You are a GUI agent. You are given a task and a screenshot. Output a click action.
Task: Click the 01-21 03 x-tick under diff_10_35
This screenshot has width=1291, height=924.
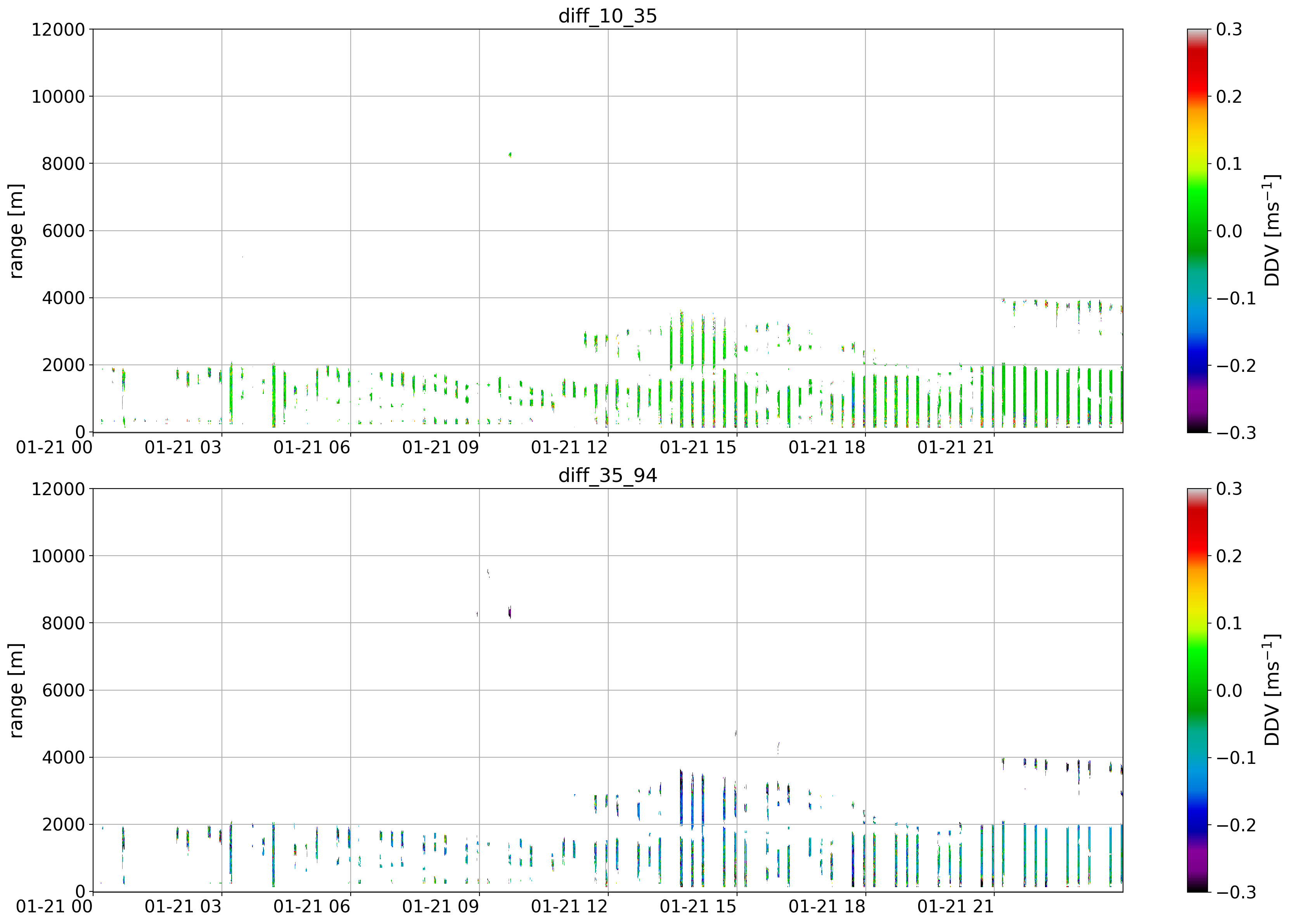pyautogui.click(x=183, y=447)
